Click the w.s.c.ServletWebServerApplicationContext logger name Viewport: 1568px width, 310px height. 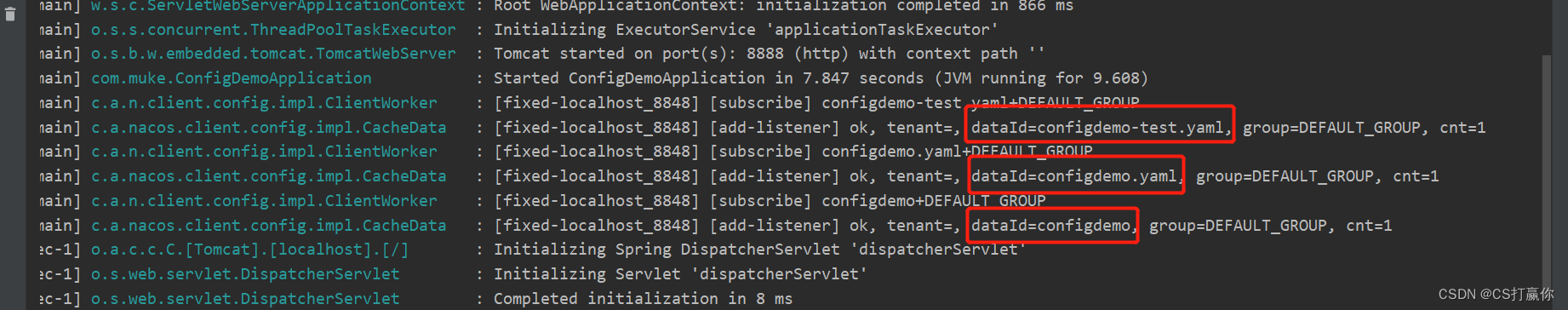click(278, 6)
